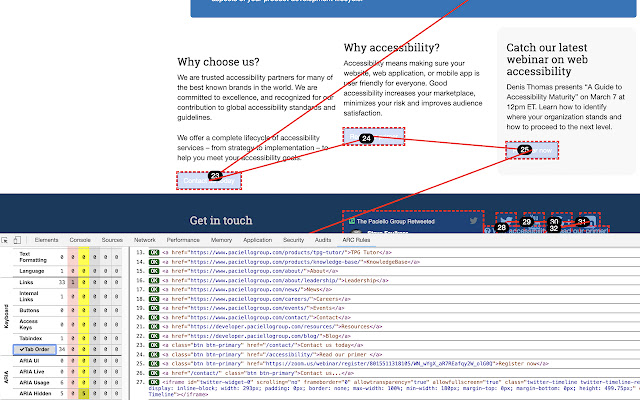Switch to the Elements tab

pyautogui.click(x=47, y=240)
